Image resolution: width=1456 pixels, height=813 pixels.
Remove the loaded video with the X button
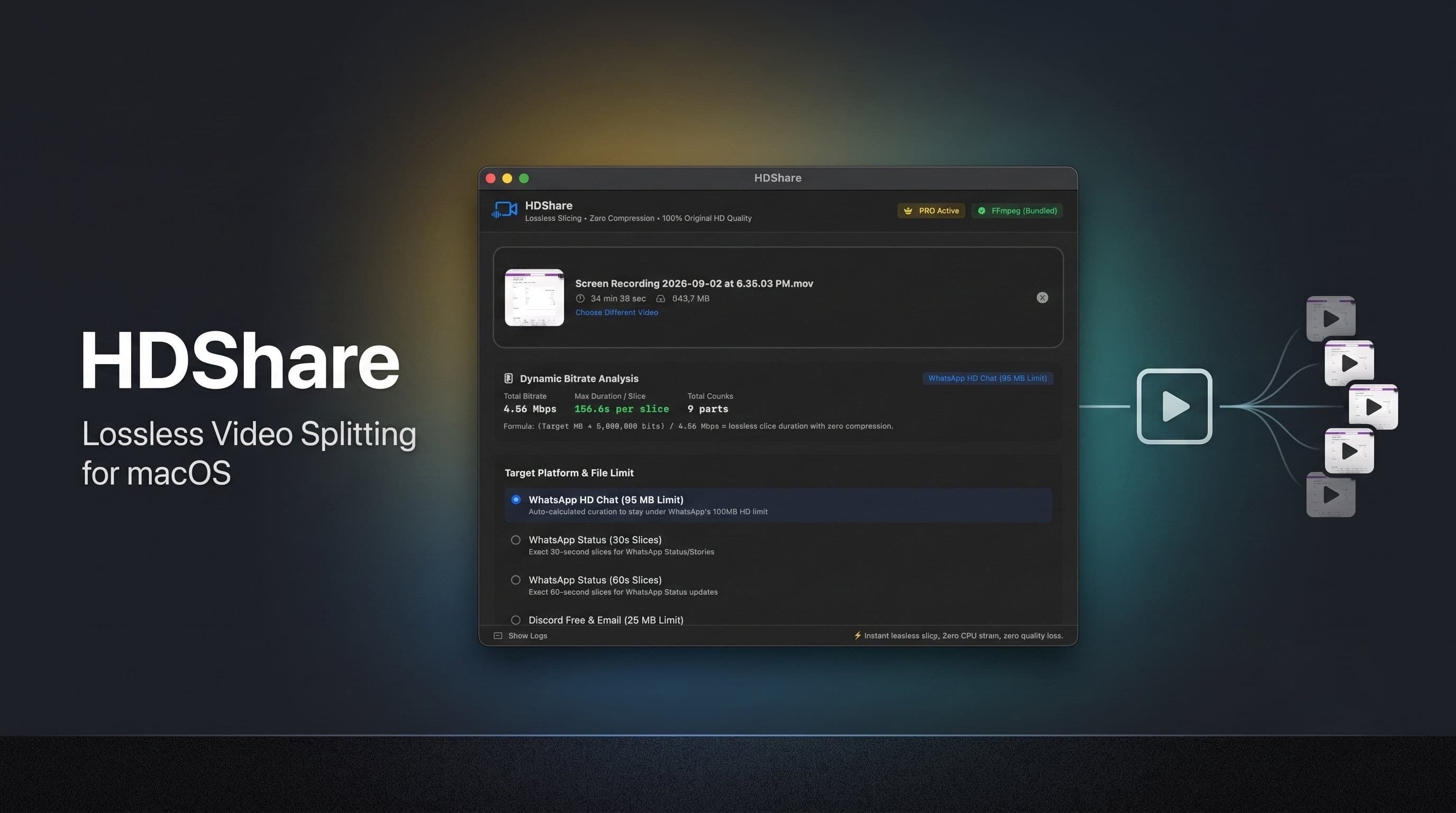pos(1042,298)
